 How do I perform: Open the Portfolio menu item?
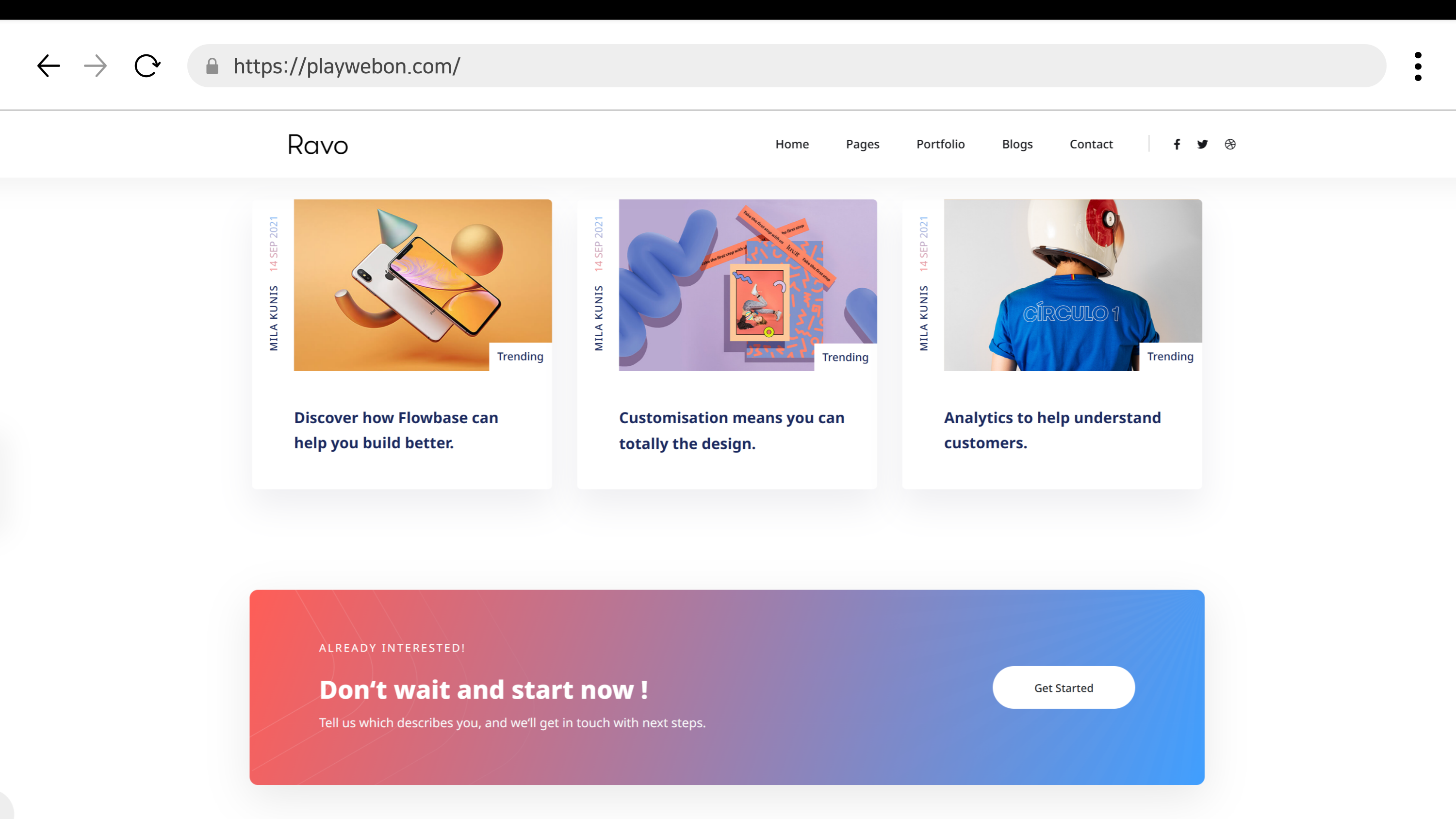[x=941, y=144]
